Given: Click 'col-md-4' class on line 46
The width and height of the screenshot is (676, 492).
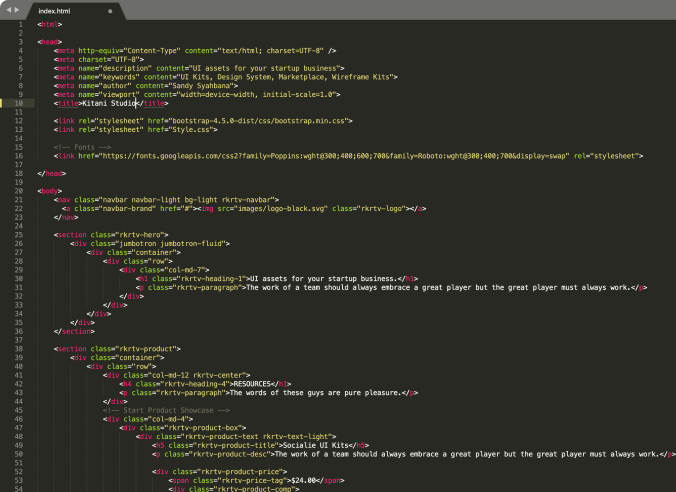Looking at the screenshot, I should click(168, 419).
